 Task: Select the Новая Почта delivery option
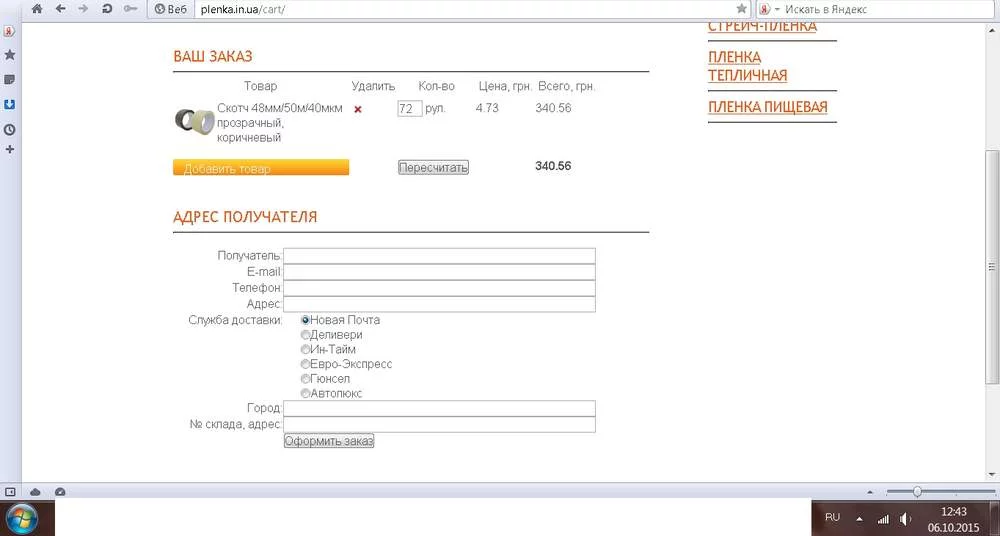click(x=305, y=320)
